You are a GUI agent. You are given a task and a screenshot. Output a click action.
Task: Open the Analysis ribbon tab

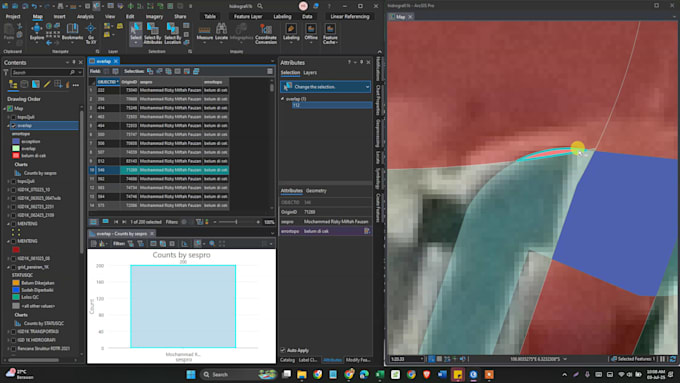(x=85, y=16)
